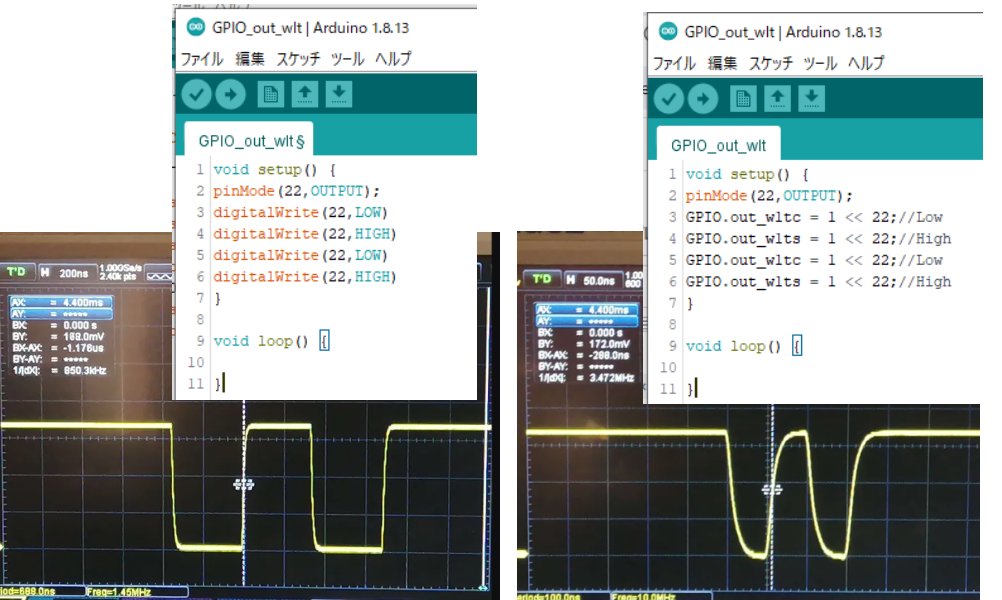Click pinMode(22,OUTPUT) line in right editor
The height and width of the screenshot is (600, 1002).
(x=769, y=196)
